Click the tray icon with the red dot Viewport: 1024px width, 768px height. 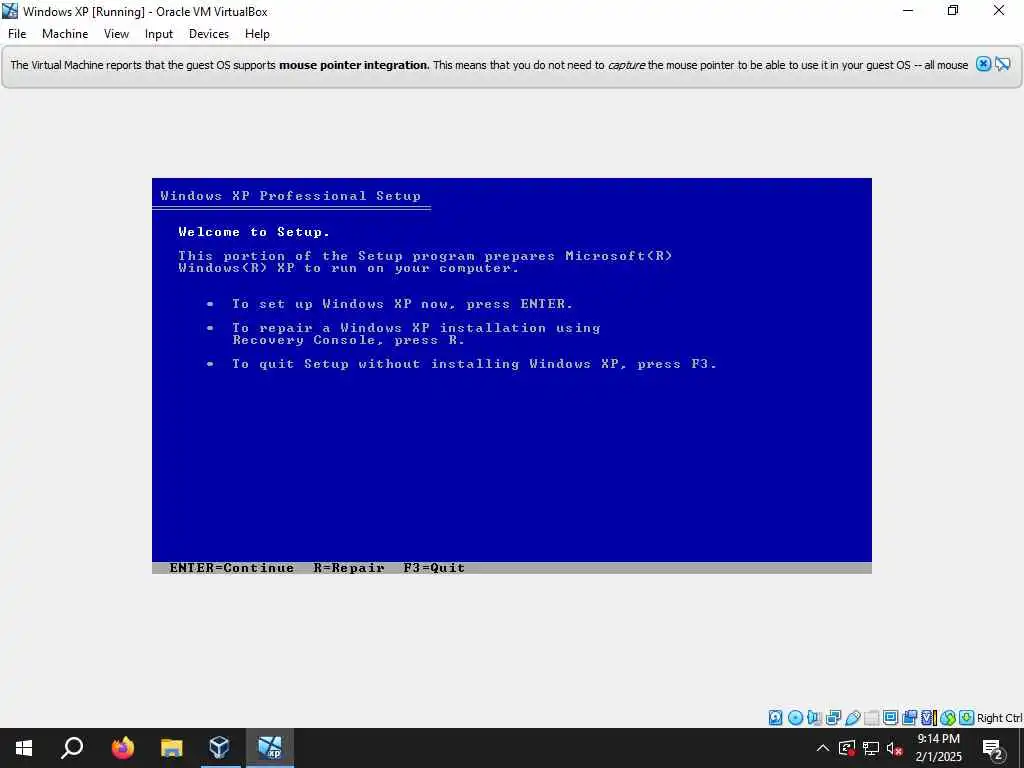pyautogui.click(x=847, y=748)
